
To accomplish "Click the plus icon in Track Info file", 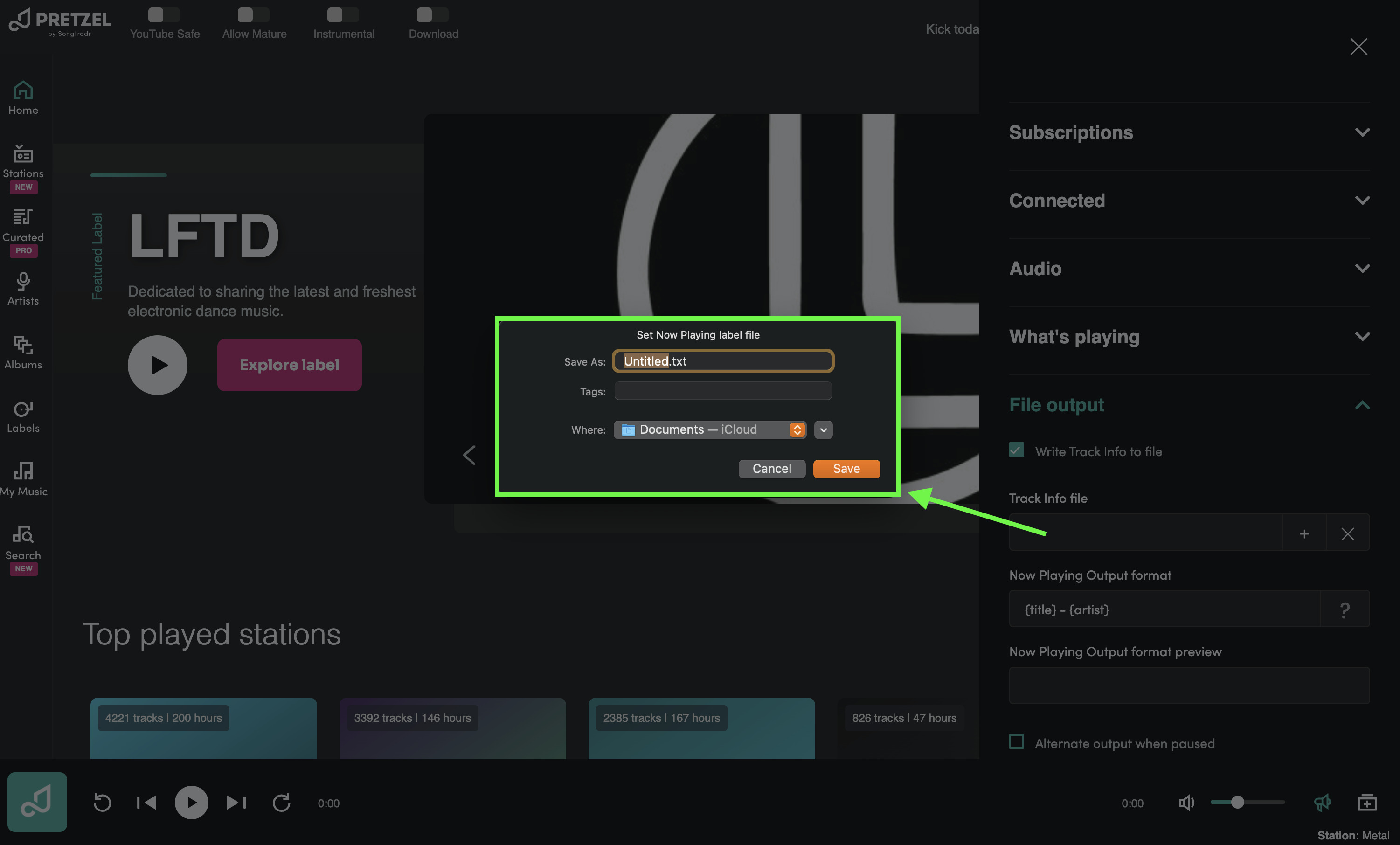I will (x=1304, y=533).
